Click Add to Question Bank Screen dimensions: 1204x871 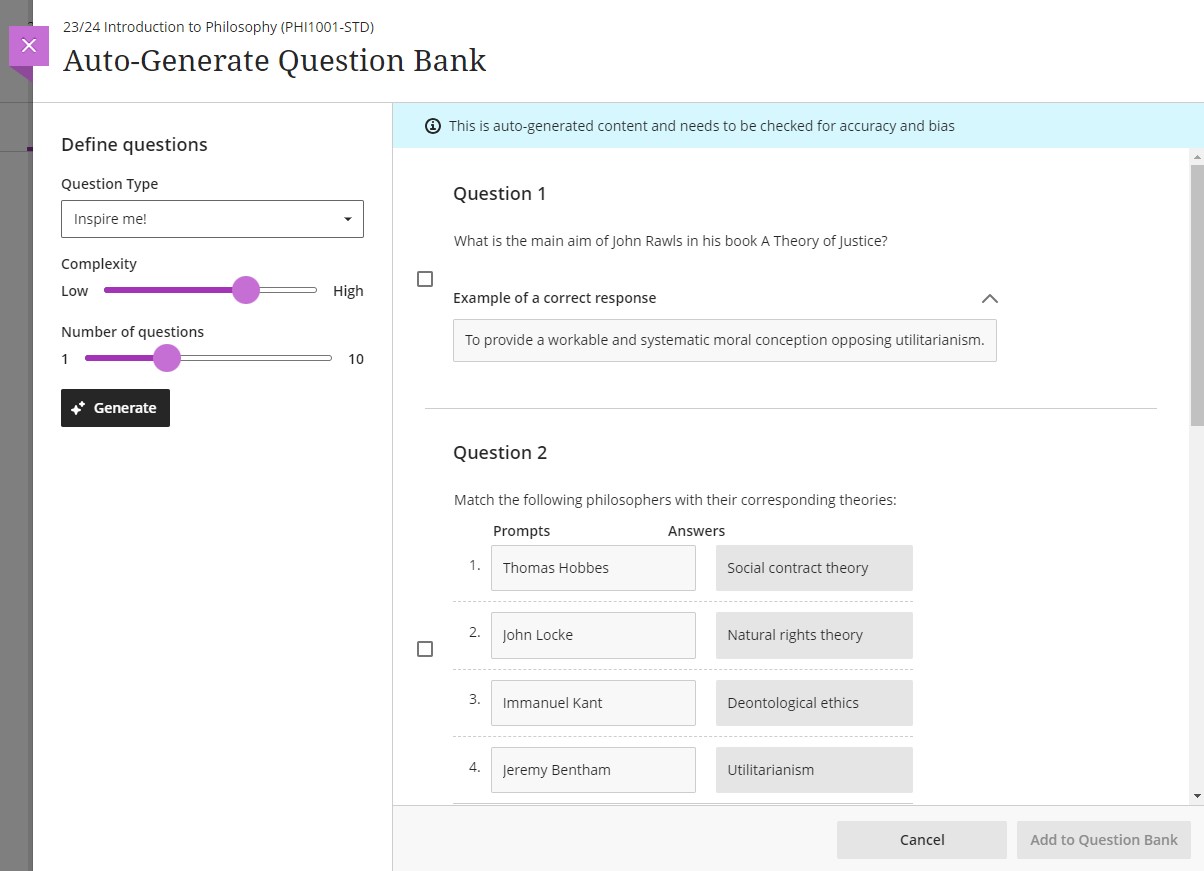pos(1103,840)
